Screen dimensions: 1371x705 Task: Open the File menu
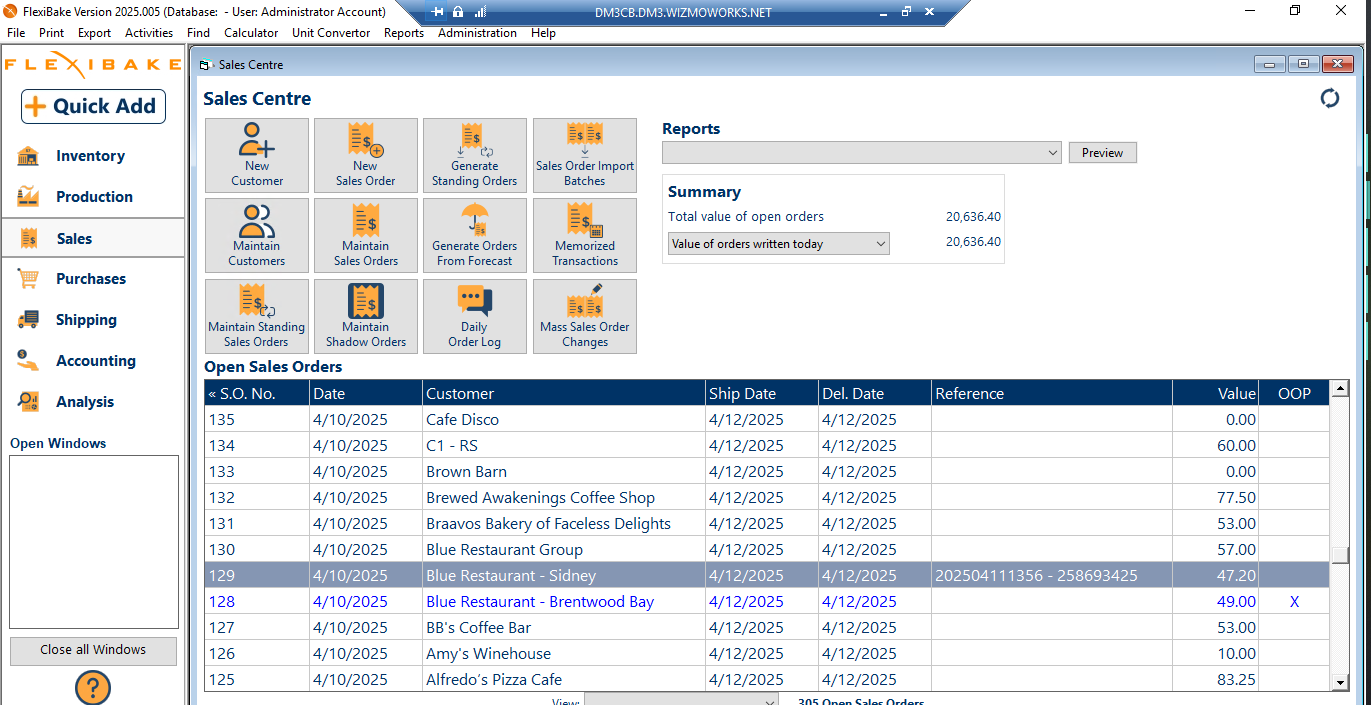point(16,33)
